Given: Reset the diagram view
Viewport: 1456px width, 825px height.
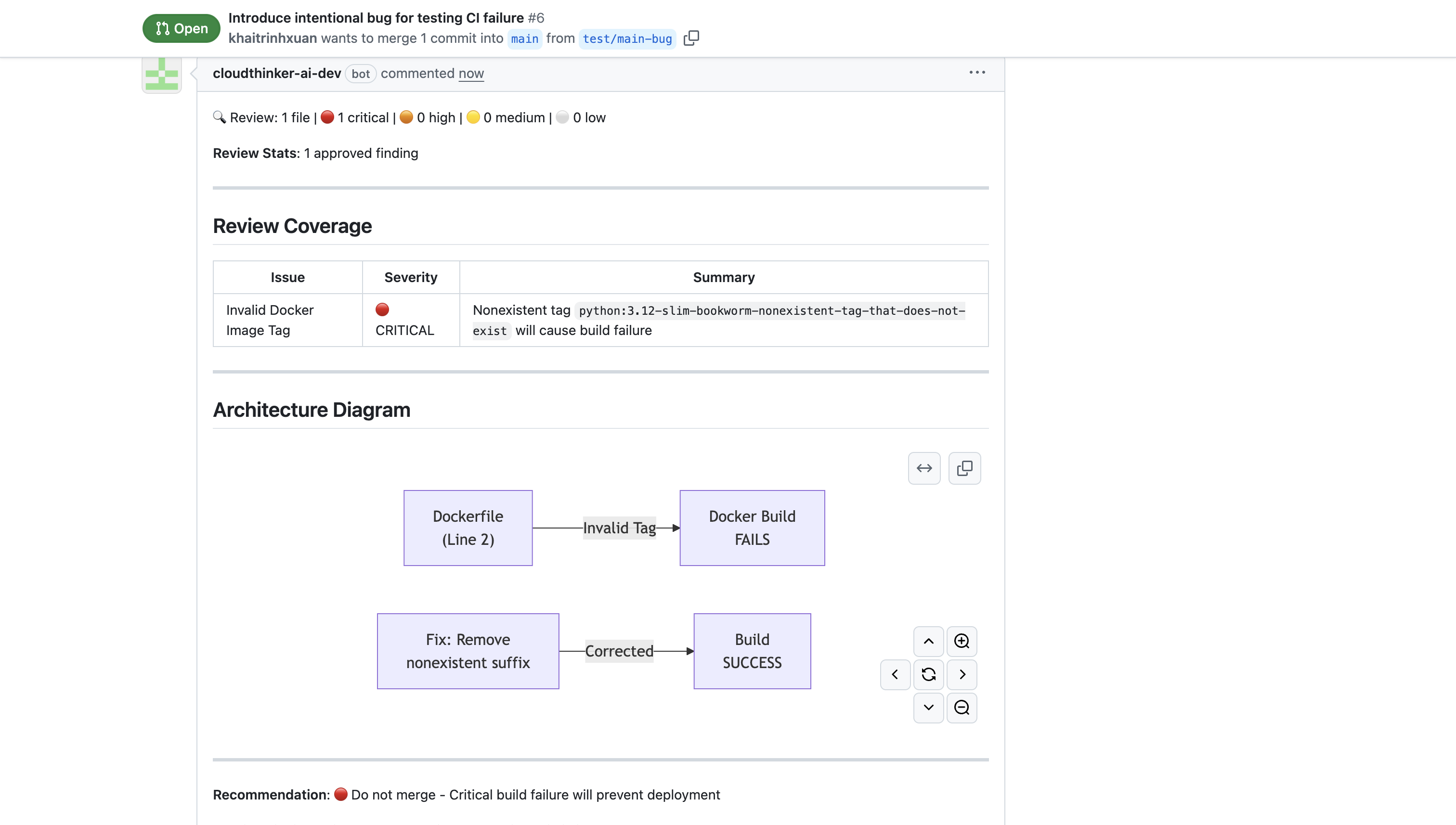Looking at the screenshot, I should (928, 674).
